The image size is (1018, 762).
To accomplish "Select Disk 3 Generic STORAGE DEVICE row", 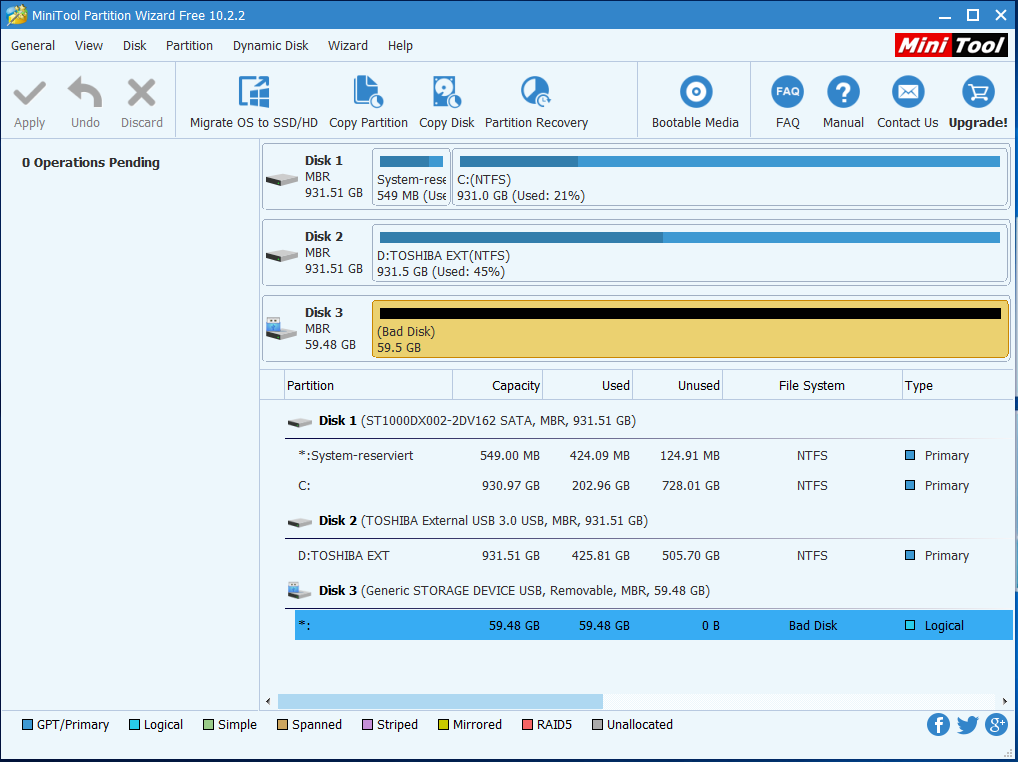I will click(649, 591).
